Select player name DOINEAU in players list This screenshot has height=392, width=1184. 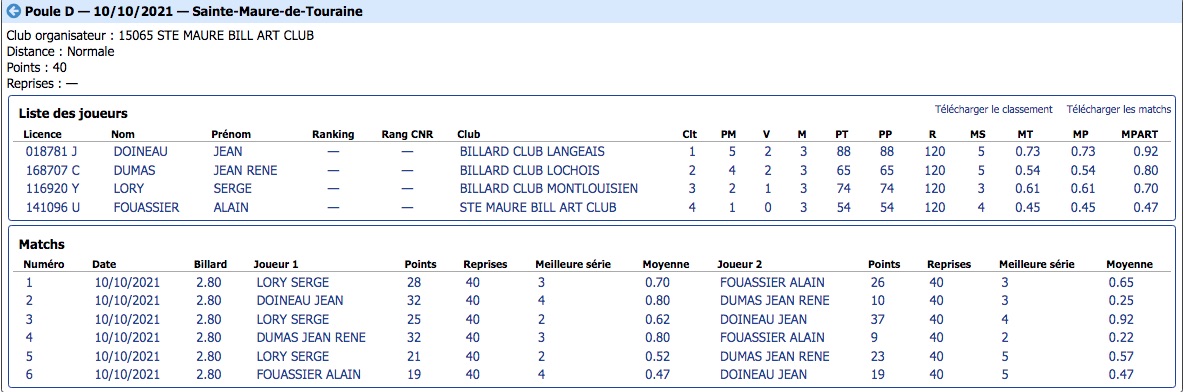click(142, 151)
